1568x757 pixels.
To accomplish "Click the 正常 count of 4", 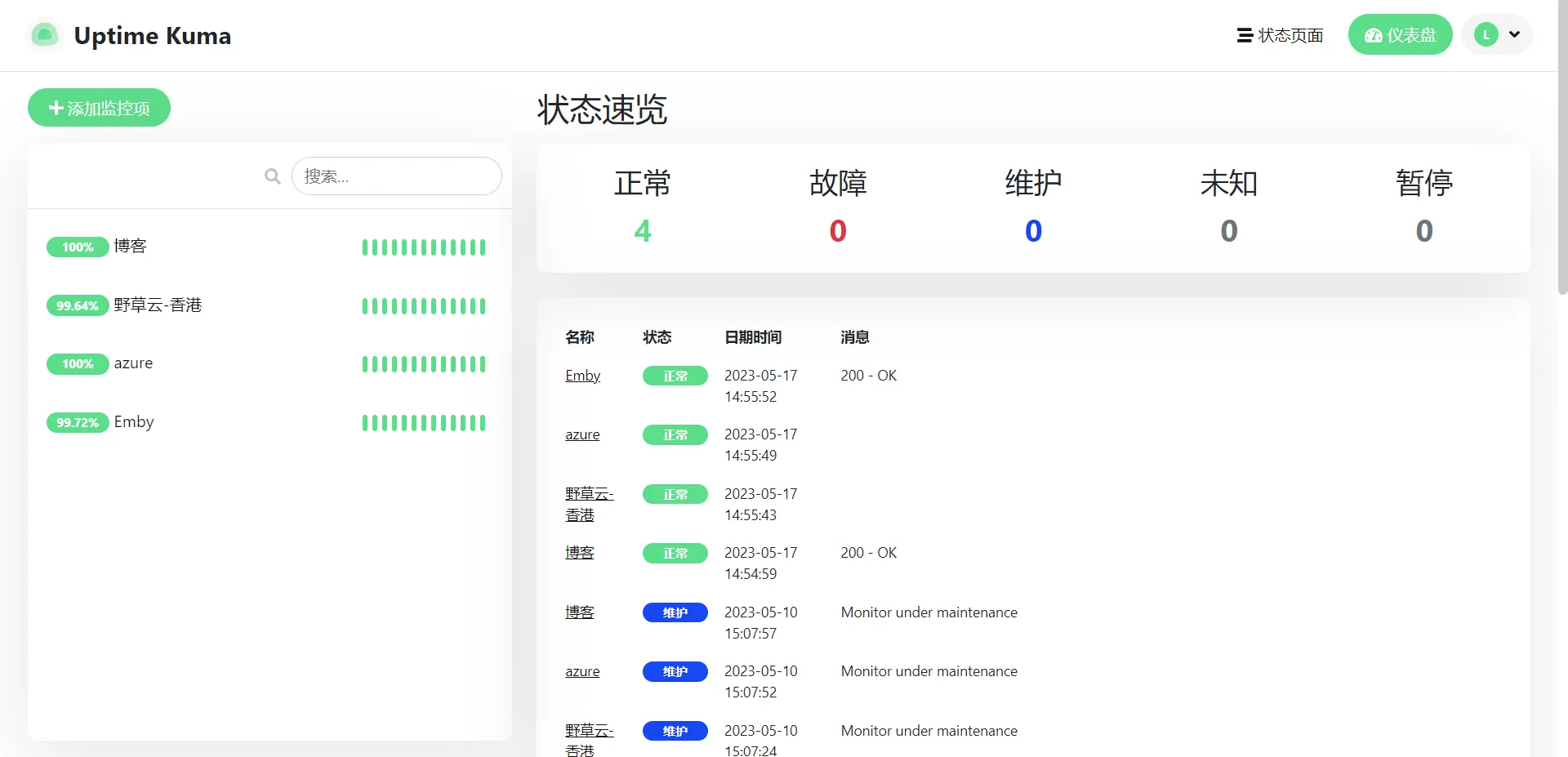I will pos(643,231).
